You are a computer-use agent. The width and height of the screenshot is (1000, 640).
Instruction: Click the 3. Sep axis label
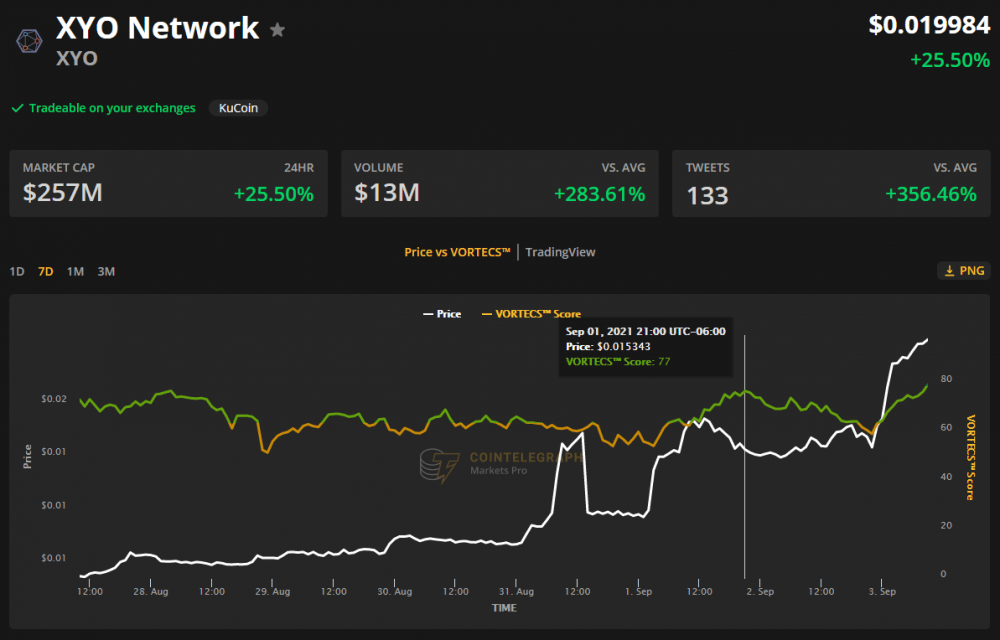882,592
